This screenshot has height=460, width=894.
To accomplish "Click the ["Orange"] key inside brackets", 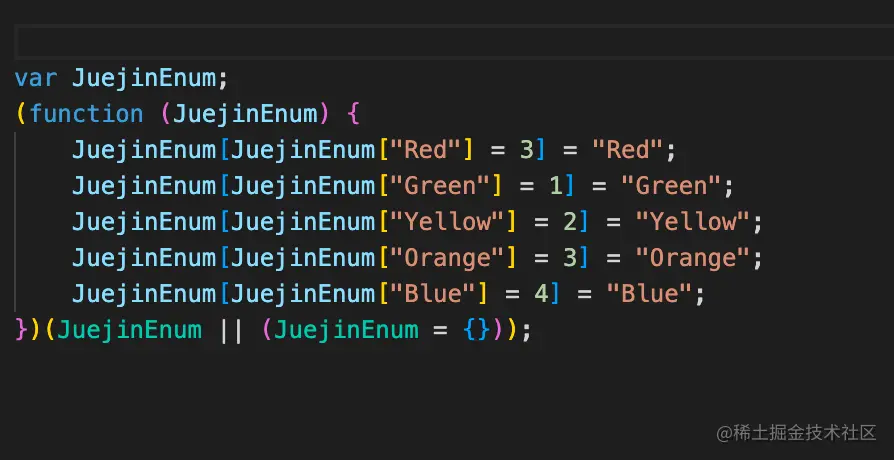I will pyautogui.click(x=447, y=258).
